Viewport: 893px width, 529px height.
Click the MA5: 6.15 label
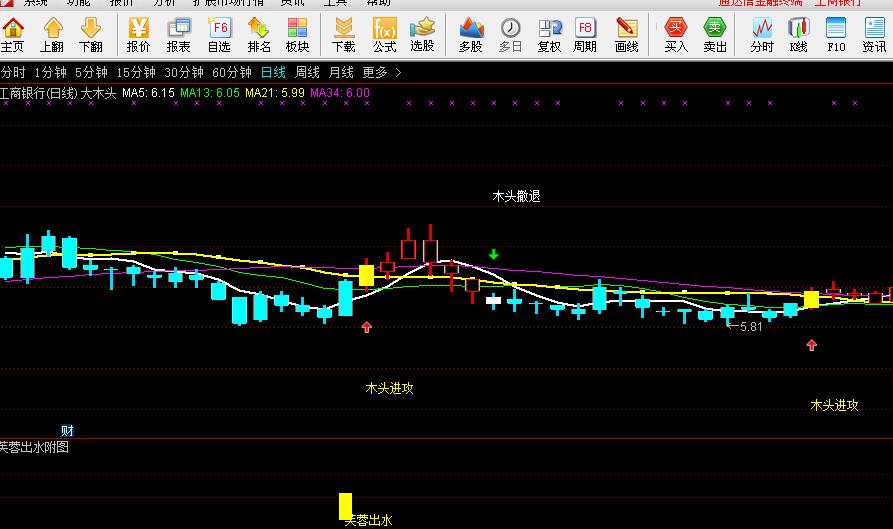pyautogui.click(x=148, y=93)
